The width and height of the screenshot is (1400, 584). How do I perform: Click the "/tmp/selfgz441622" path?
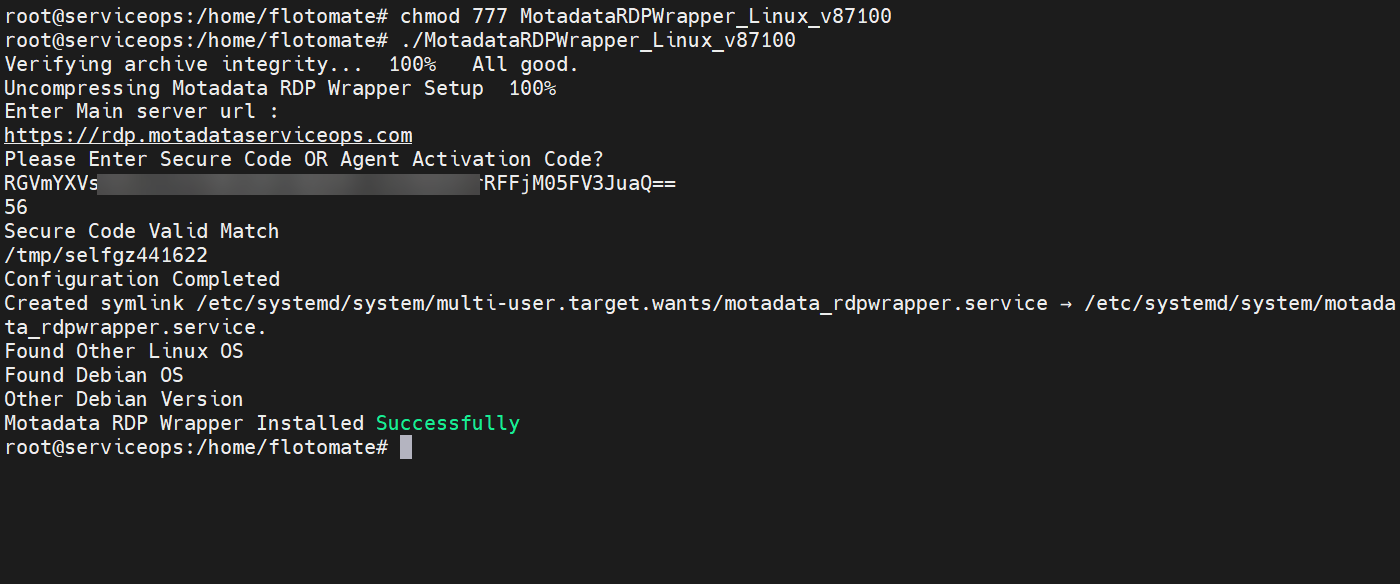pyautogui.click(x=106, y=255)
